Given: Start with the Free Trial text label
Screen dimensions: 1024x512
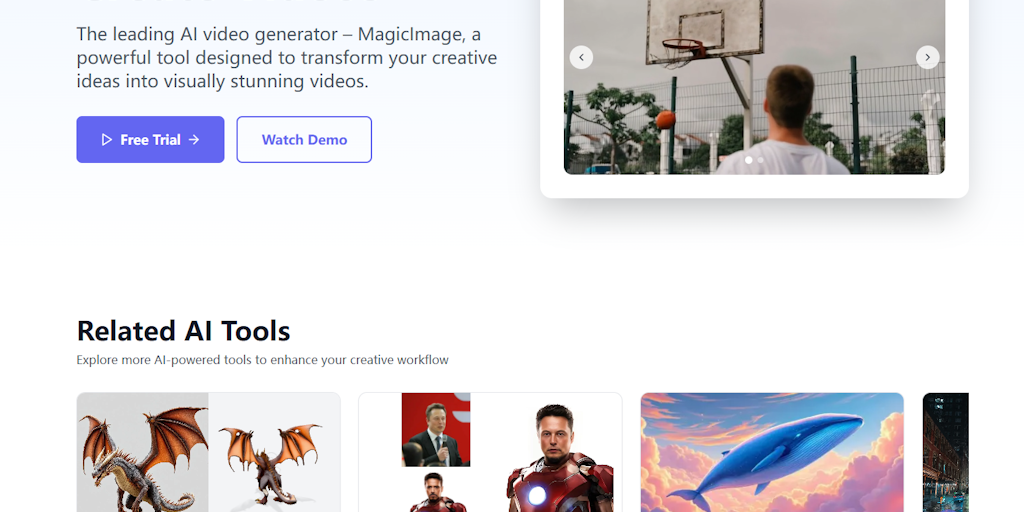Looking at the screenshot, I should pos(150,140).
